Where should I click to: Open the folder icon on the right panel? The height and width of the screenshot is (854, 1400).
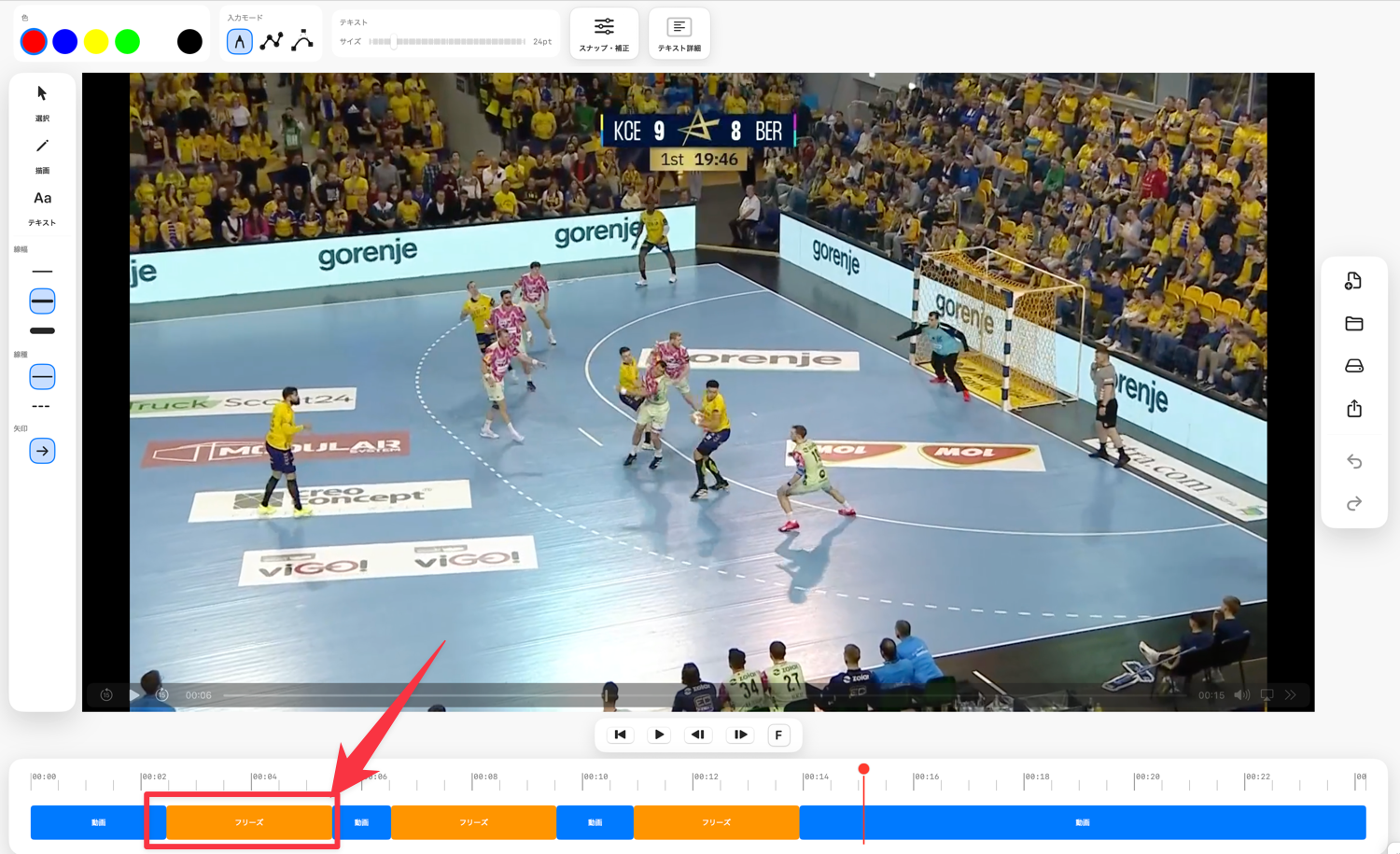[x=1353, y=324]
